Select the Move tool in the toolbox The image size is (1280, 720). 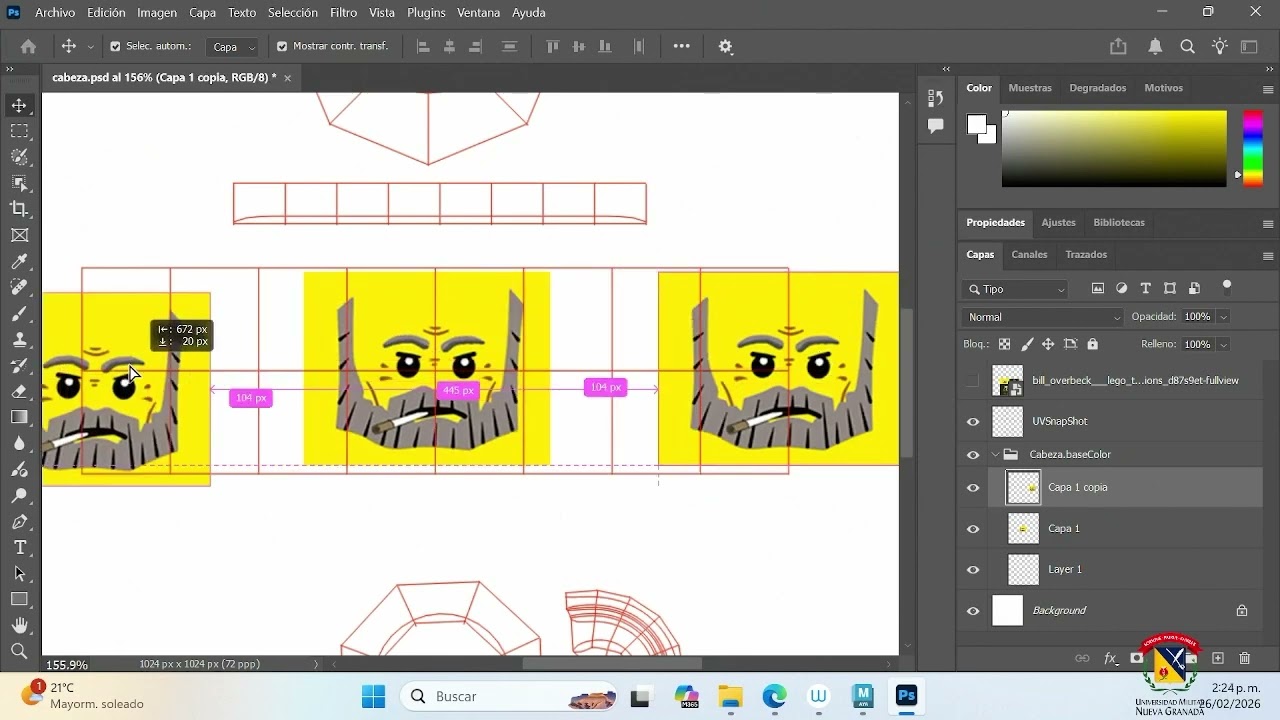pos(19,105)
